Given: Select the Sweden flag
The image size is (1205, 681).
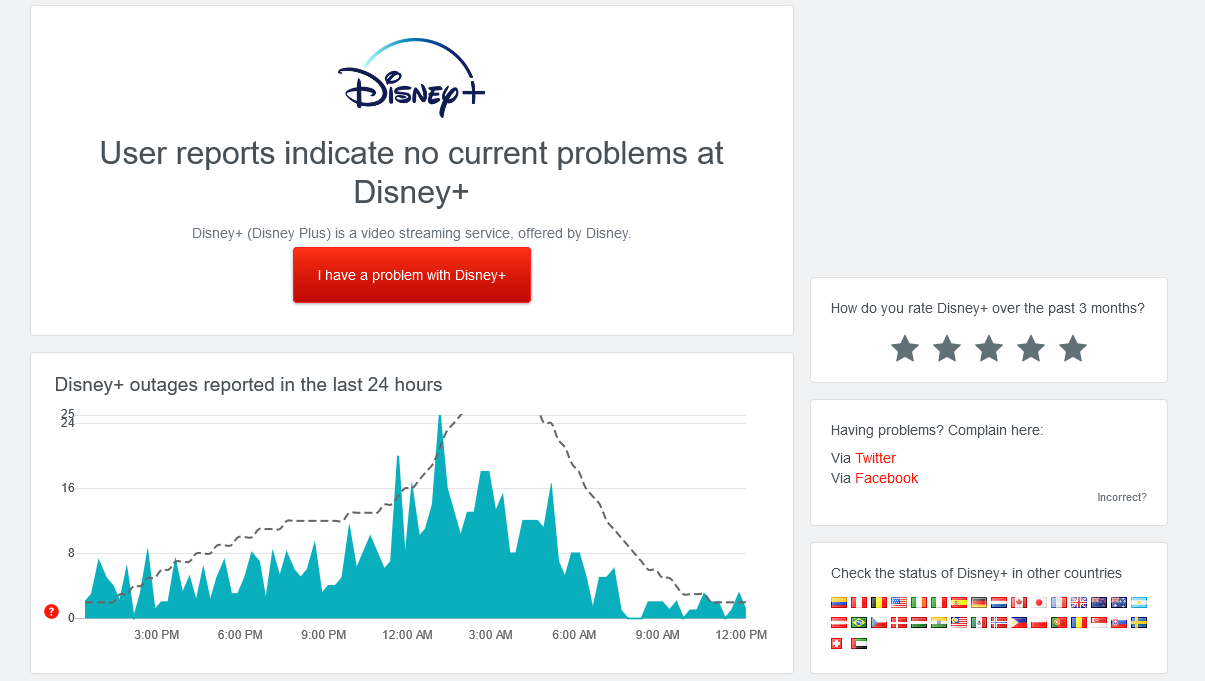Looking at the screenshot, I should pyautogui.click(x=1139, y=622).
